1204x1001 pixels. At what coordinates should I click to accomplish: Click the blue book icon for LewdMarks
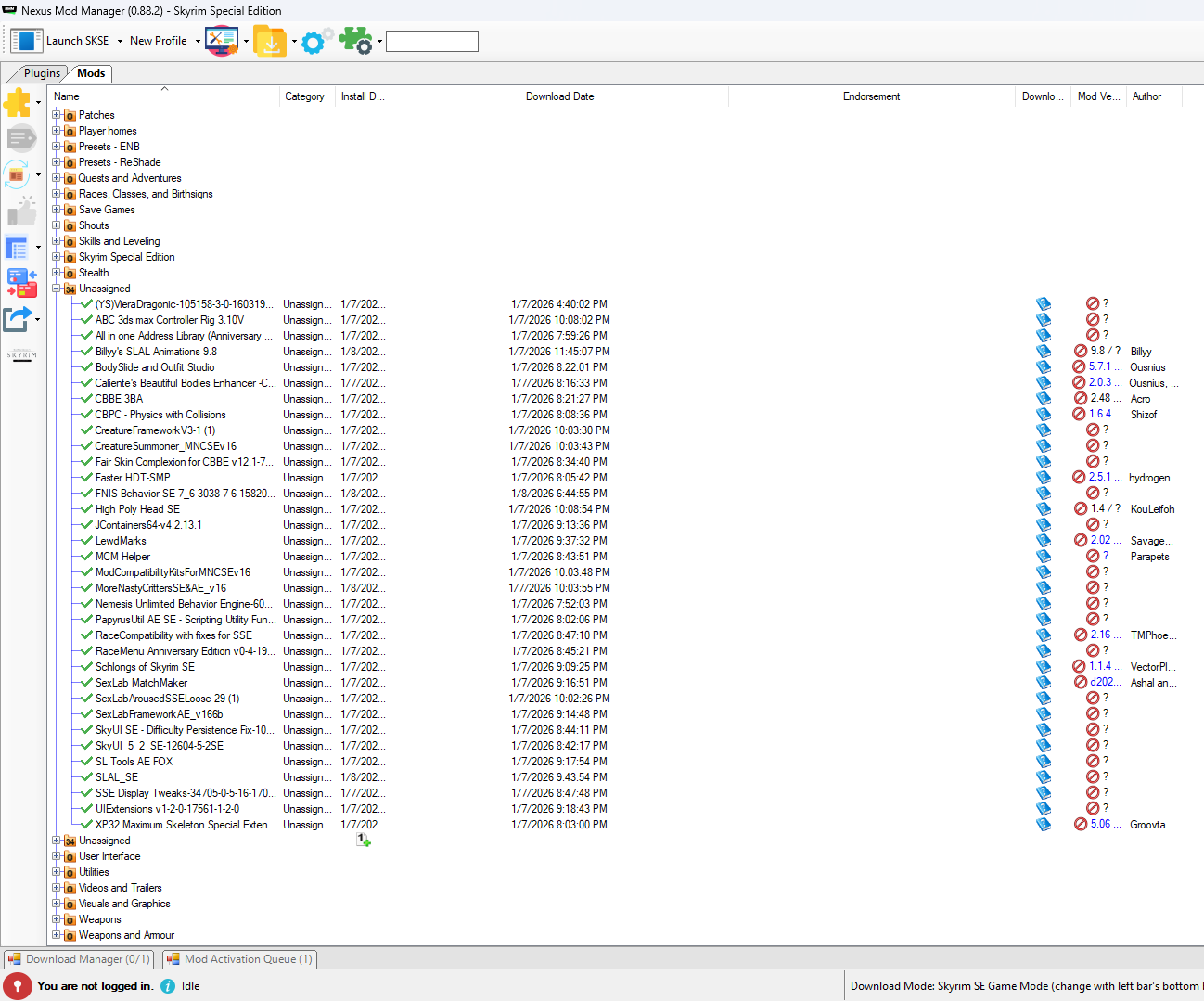coord(1044,541)
